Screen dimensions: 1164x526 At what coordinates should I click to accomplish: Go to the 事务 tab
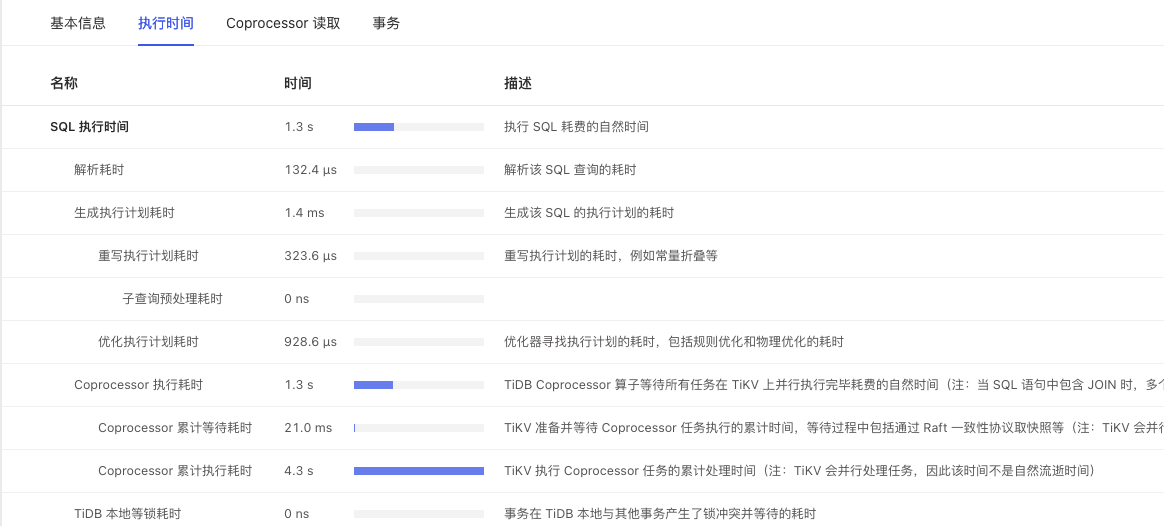[386, 23]
